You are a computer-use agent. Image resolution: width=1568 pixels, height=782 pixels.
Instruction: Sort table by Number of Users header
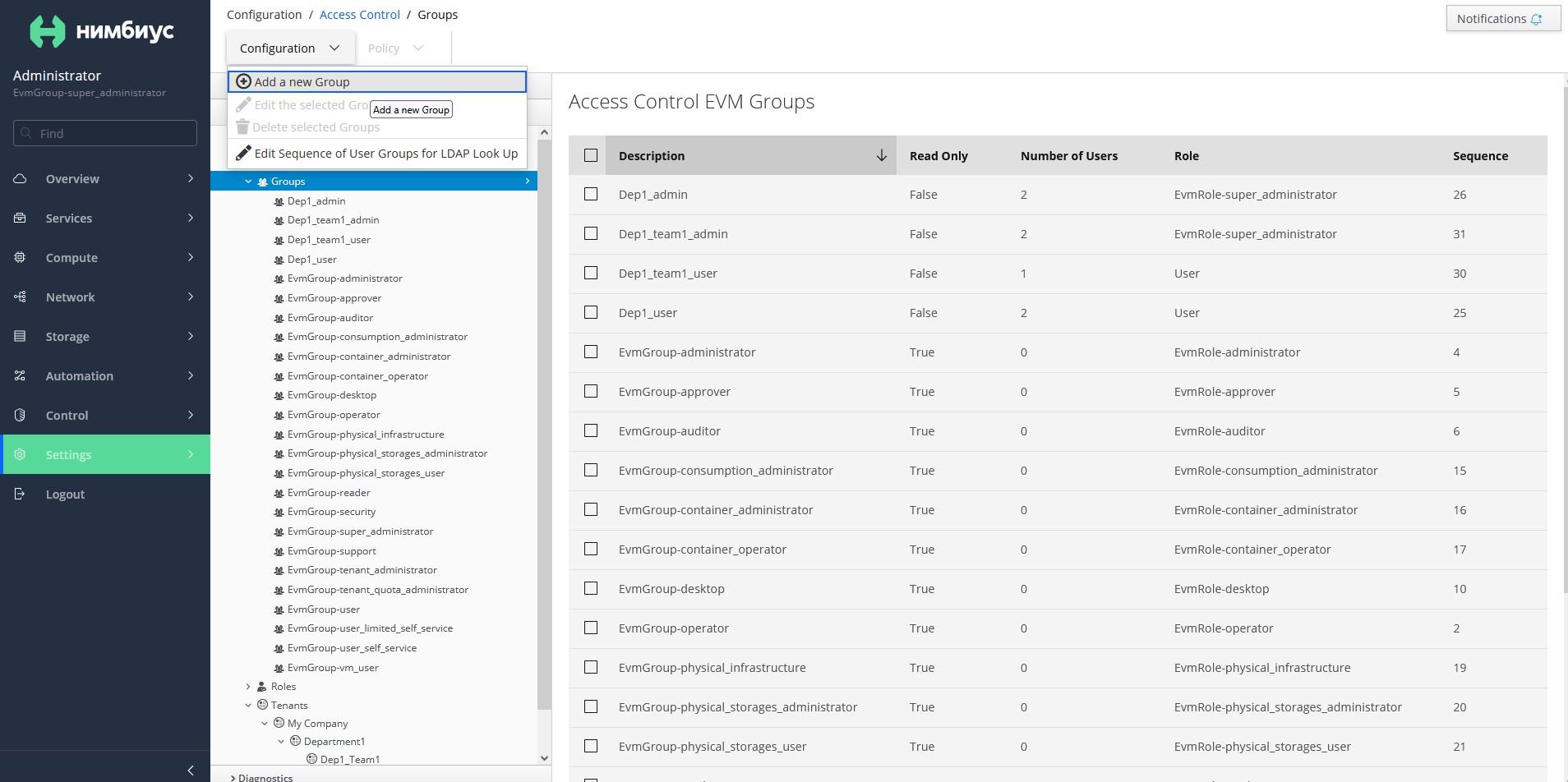tap(1069, 155)
